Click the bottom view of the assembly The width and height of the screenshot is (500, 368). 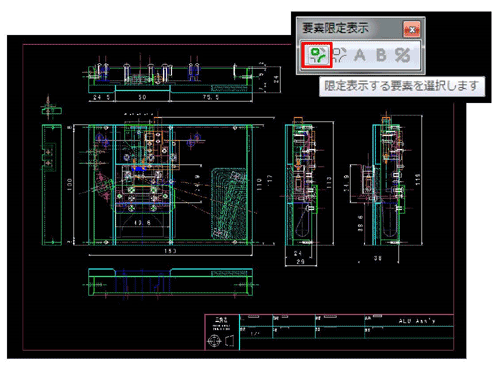pyautogui.click(x=170, y=282)
